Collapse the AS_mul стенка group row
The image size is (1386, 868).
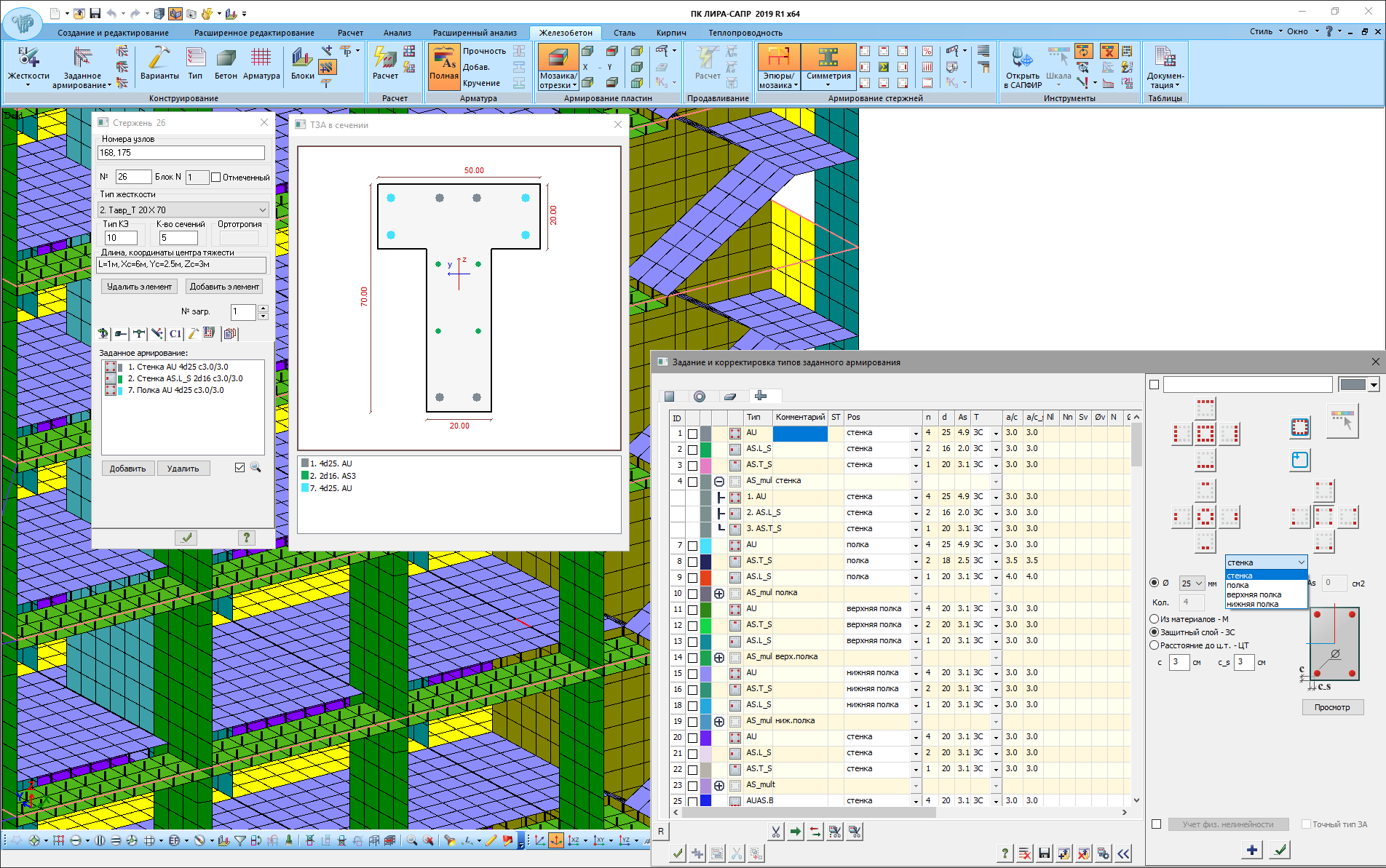(x=719, y=480)
